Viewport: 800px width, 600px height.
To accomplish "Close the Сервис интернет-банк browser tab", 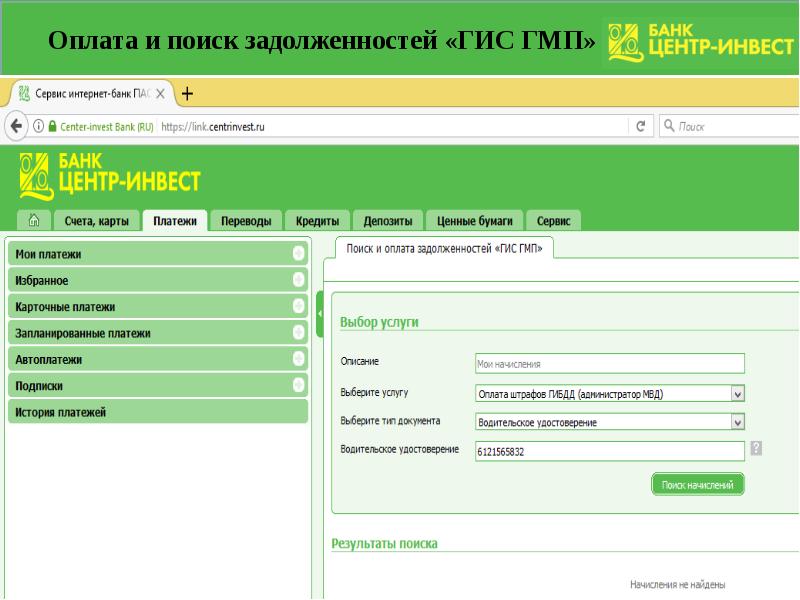I will [x=160, y=93].
